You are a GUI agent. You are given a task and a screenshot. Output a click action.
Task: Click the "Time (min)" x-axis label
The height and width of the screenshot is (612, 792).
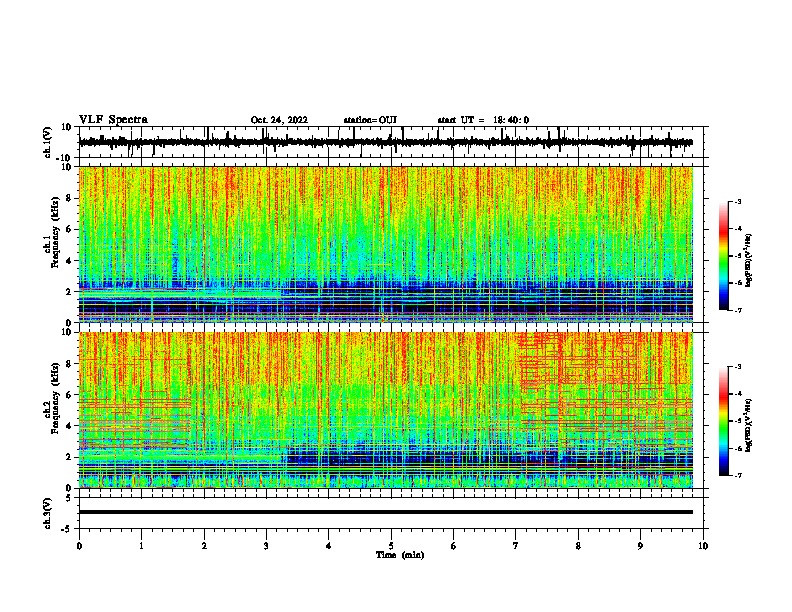tap(400, 555)
